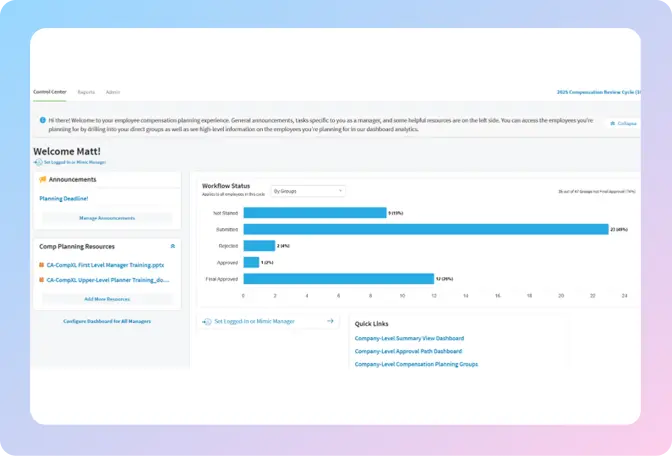The width and height of the screenshot is (672, 456).
Task: Open the Planning Deadline! announcement link
Action: pos(64,199)
